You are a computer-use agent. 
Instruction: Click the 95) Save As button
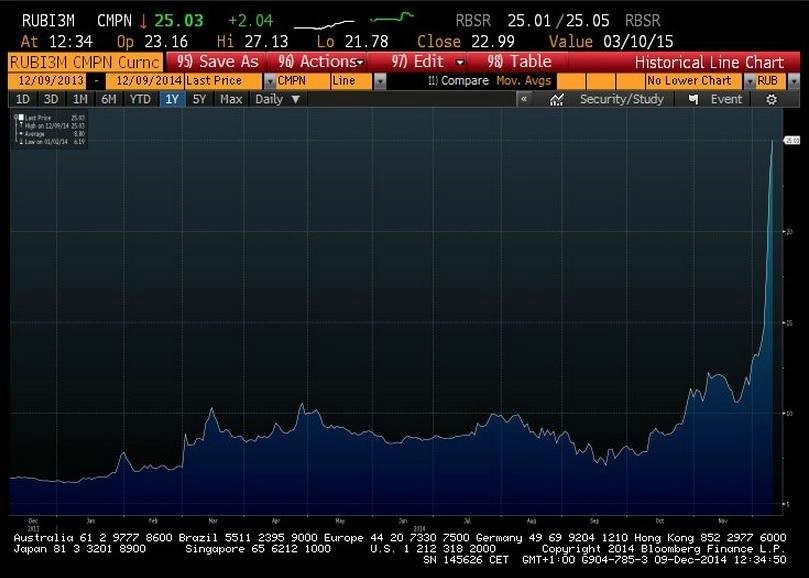[217, 62]
